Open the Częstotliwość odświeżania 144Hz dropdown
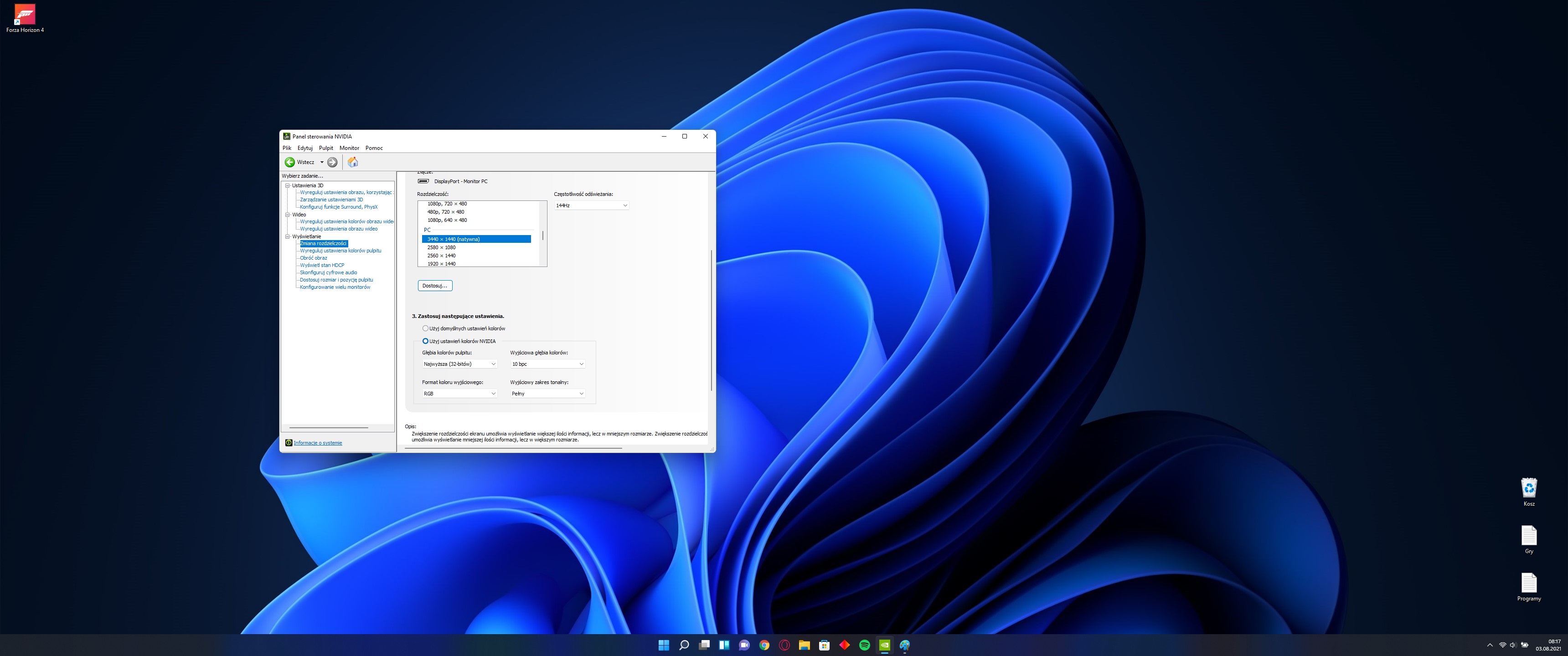Screen dimensions: 1568x656 point(591,206)
